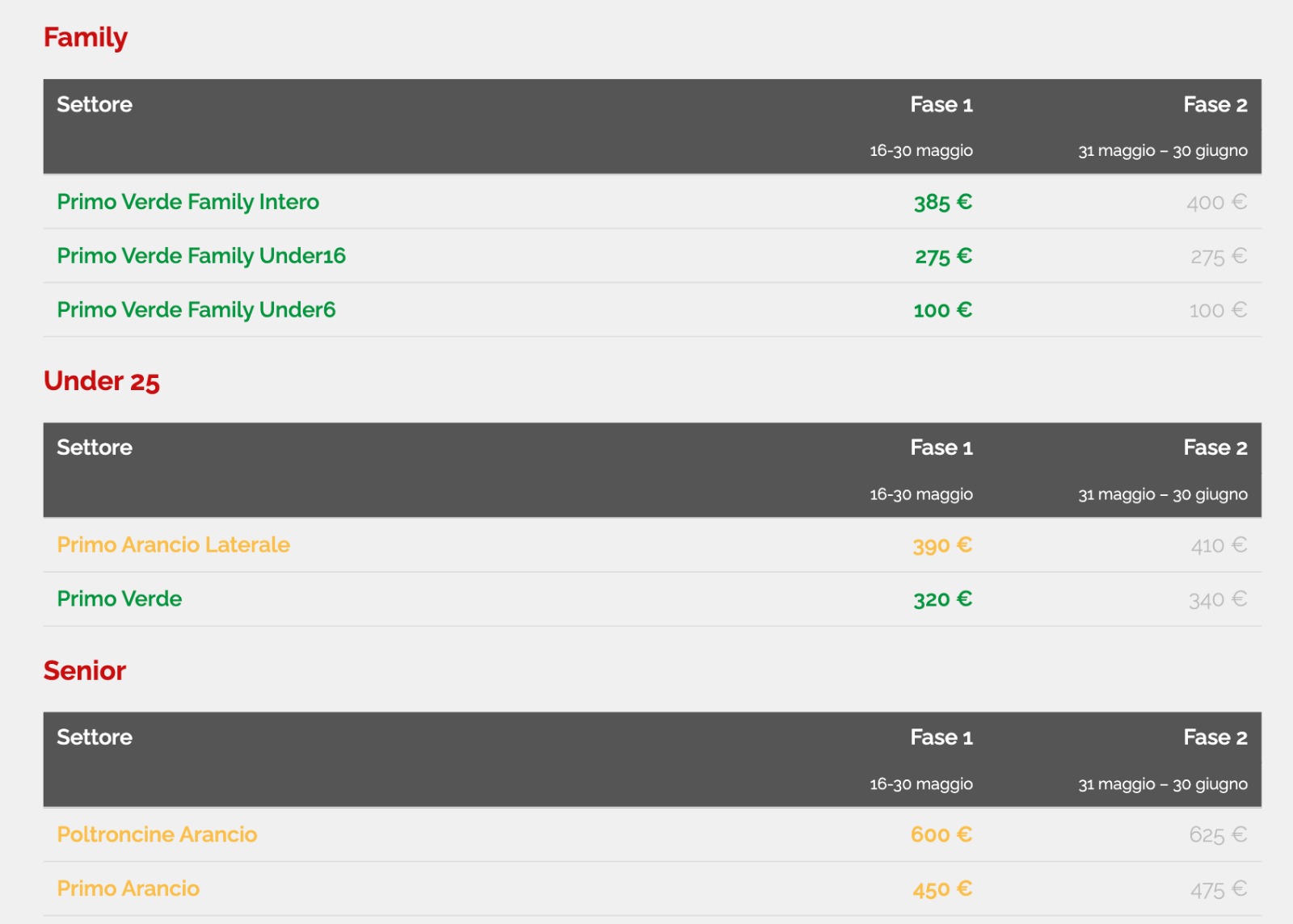Click the Under 25 section heading
The width and height of the screenshot is (1293, 924).
pyautogui.click(x=102, y=381)
